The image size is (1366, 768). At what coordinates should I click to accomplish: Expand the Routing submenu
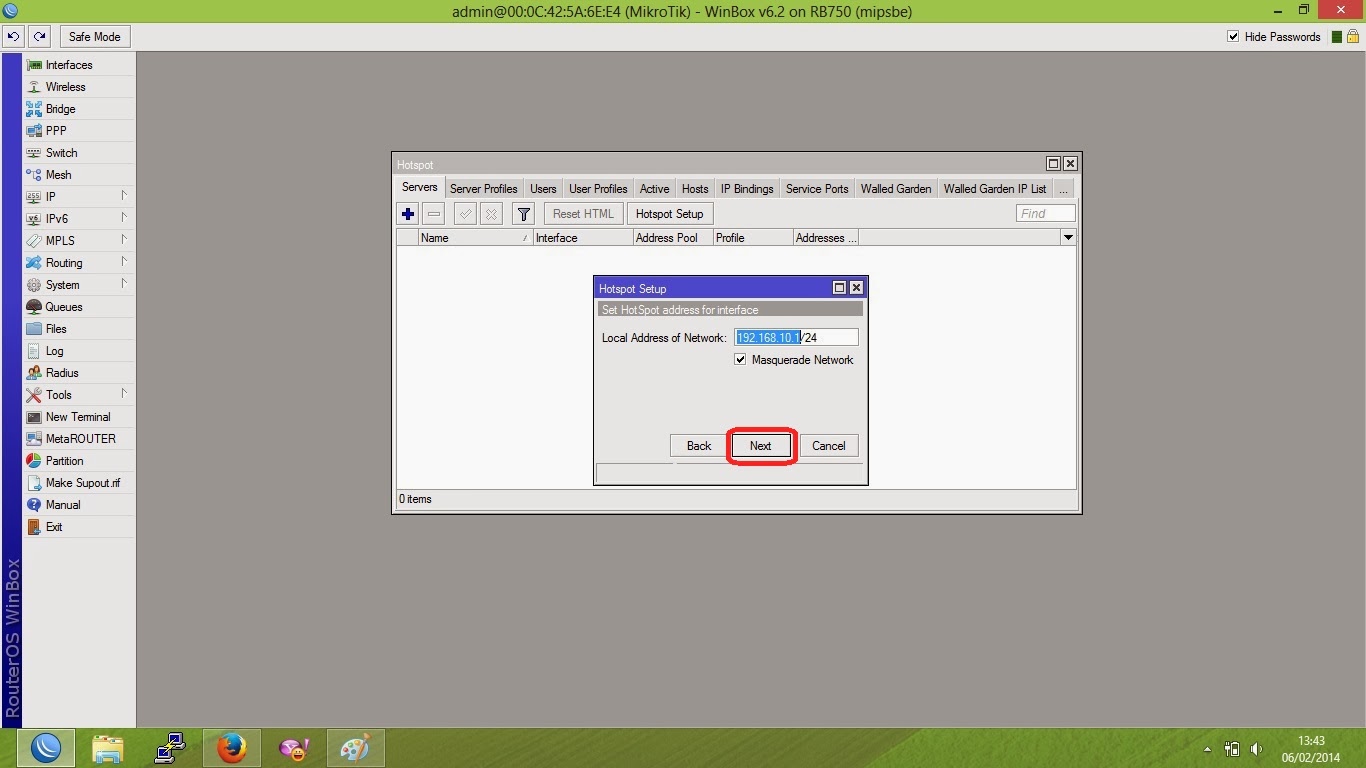pos(124,262)
